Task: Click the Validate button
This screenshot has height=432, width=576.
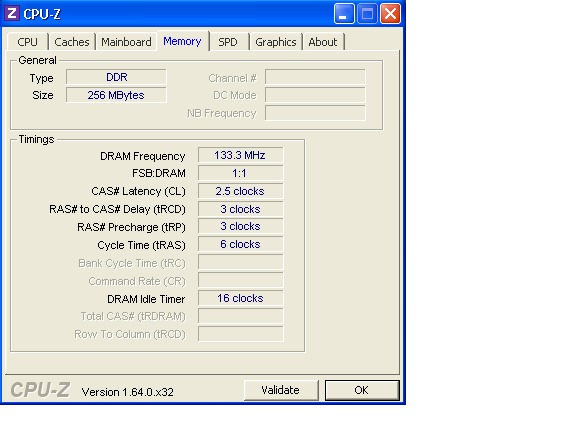Action: 281,390
